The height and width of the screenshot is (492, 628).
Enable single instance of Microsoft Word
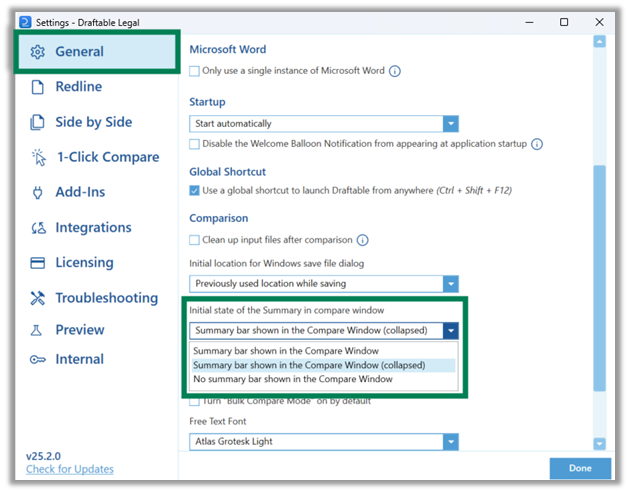coord(194,71)
